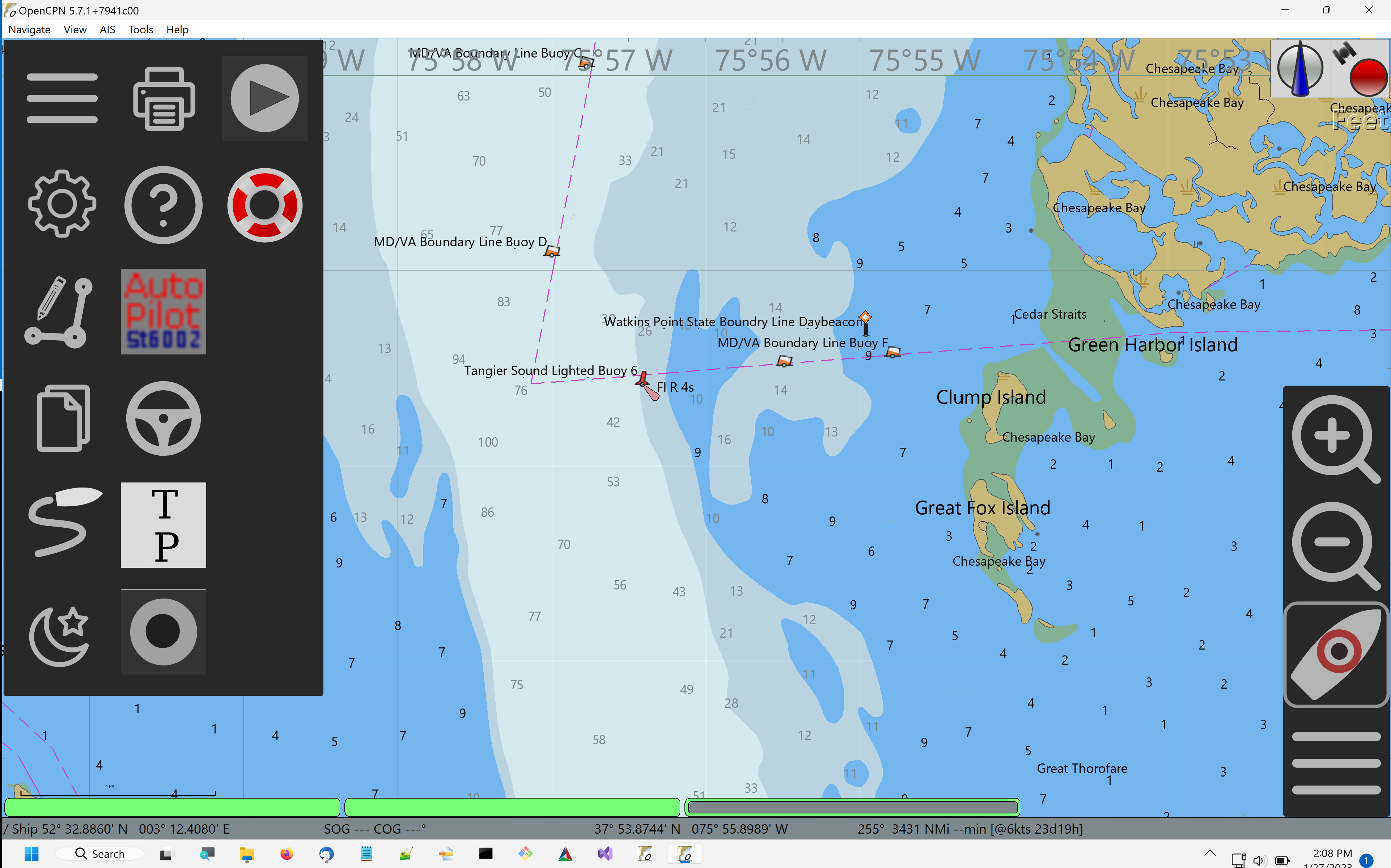Image resolution: width=1391 pixels, height=868 pixels.
Task: Click MD/VA Boundary Line Buoy F symbol
Action: click(893, 352)
